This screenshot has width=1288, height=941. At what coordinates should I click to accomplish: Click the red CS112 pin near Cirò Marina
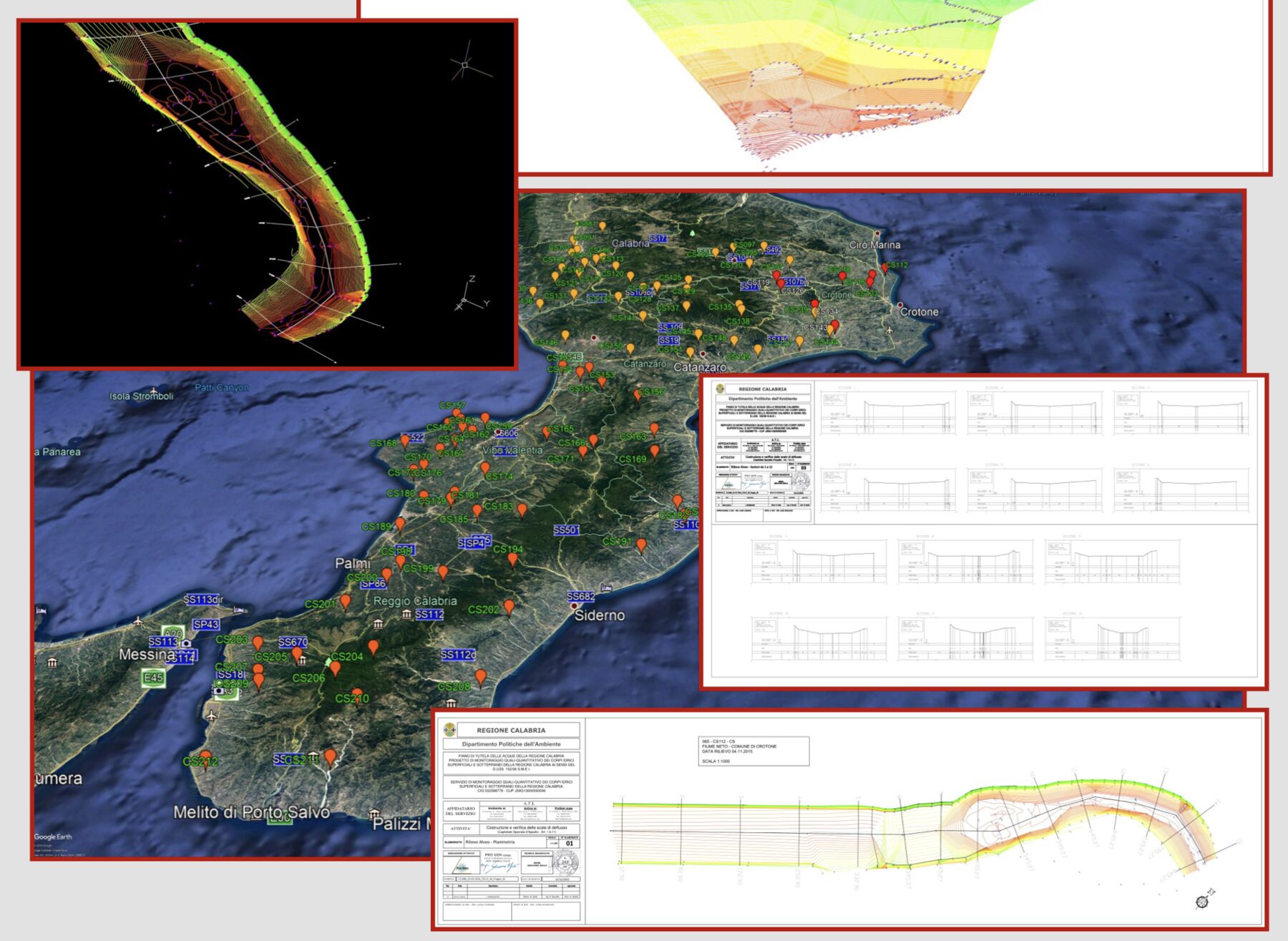click(x=884, y=268)
